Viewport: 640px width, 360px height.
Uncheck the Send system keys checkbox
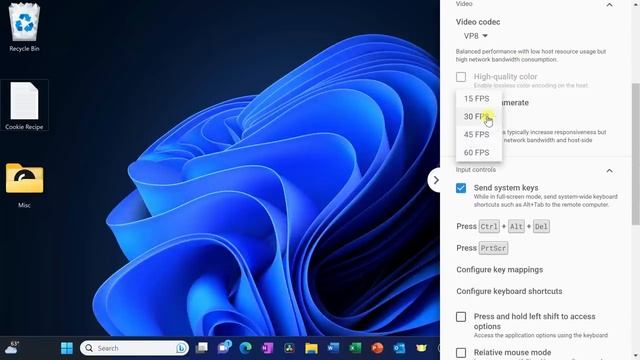pyautogui.click(x=461, y=188)
